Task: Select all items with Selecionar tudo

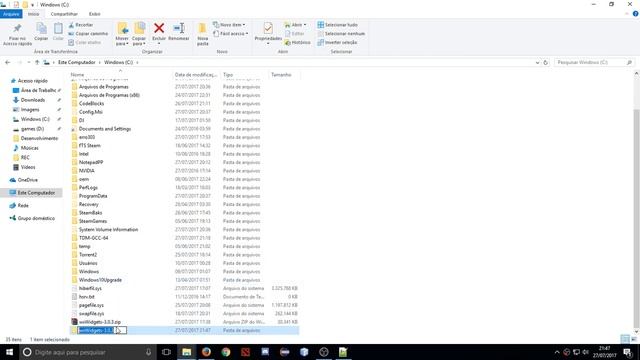Action: (338, 25)
